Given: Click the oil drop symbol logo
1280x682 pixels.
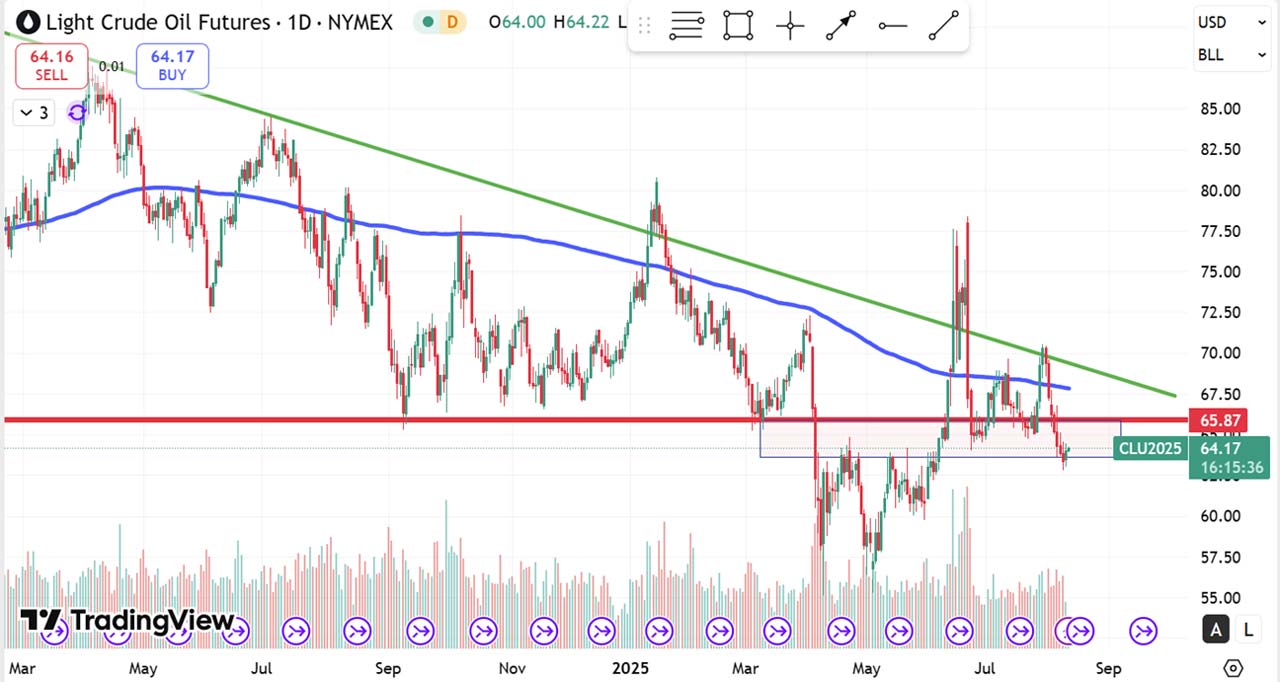Looking at the screenshot, I should [x=29, y=22].
